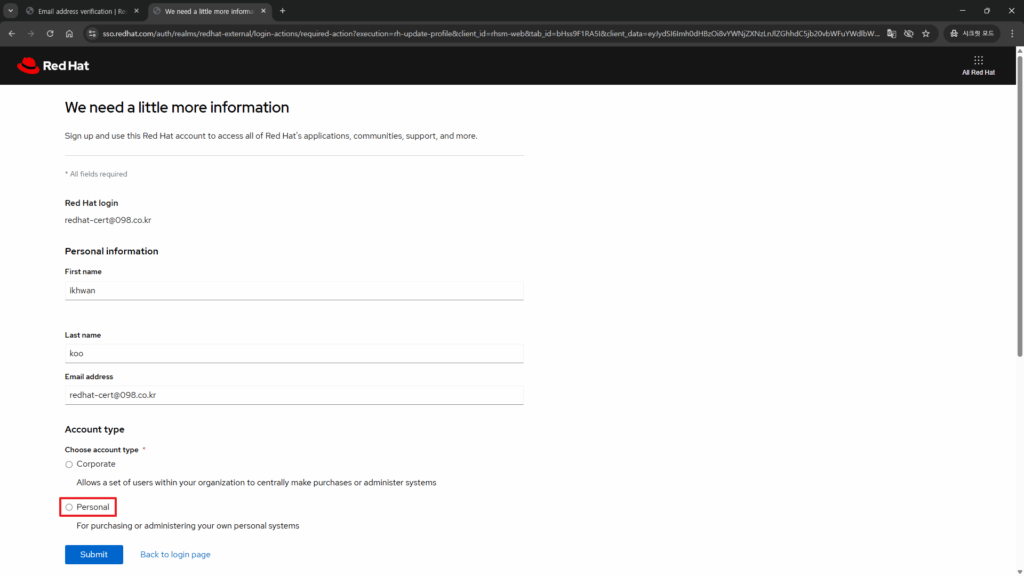Click the translate page icon
1024x576 pixels.
point(890,33)
